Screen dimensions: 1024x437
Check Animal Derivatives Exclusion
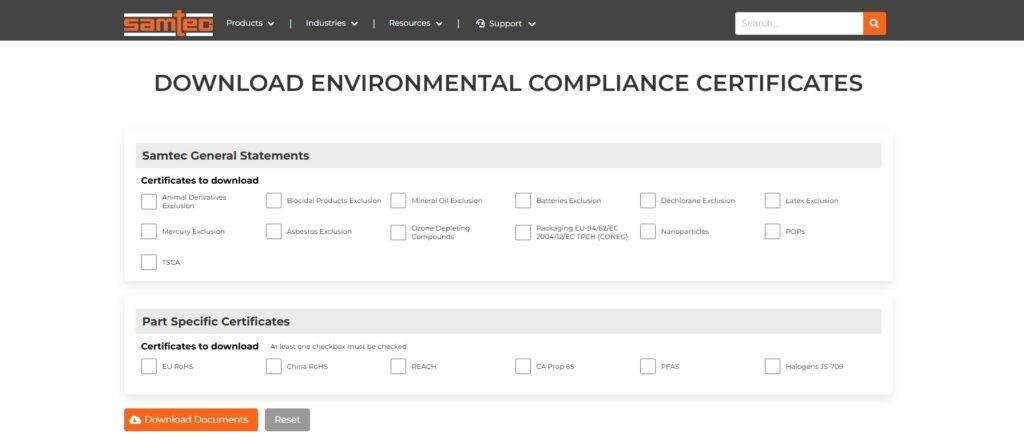pos(149,201)
